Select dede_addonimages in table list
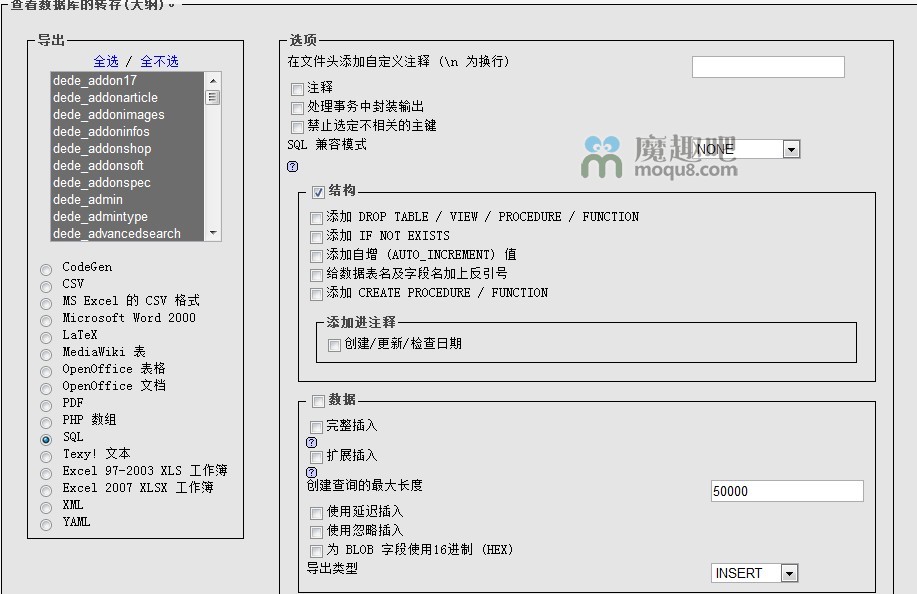Screen dimensions: 917x594 click(127, 115)
